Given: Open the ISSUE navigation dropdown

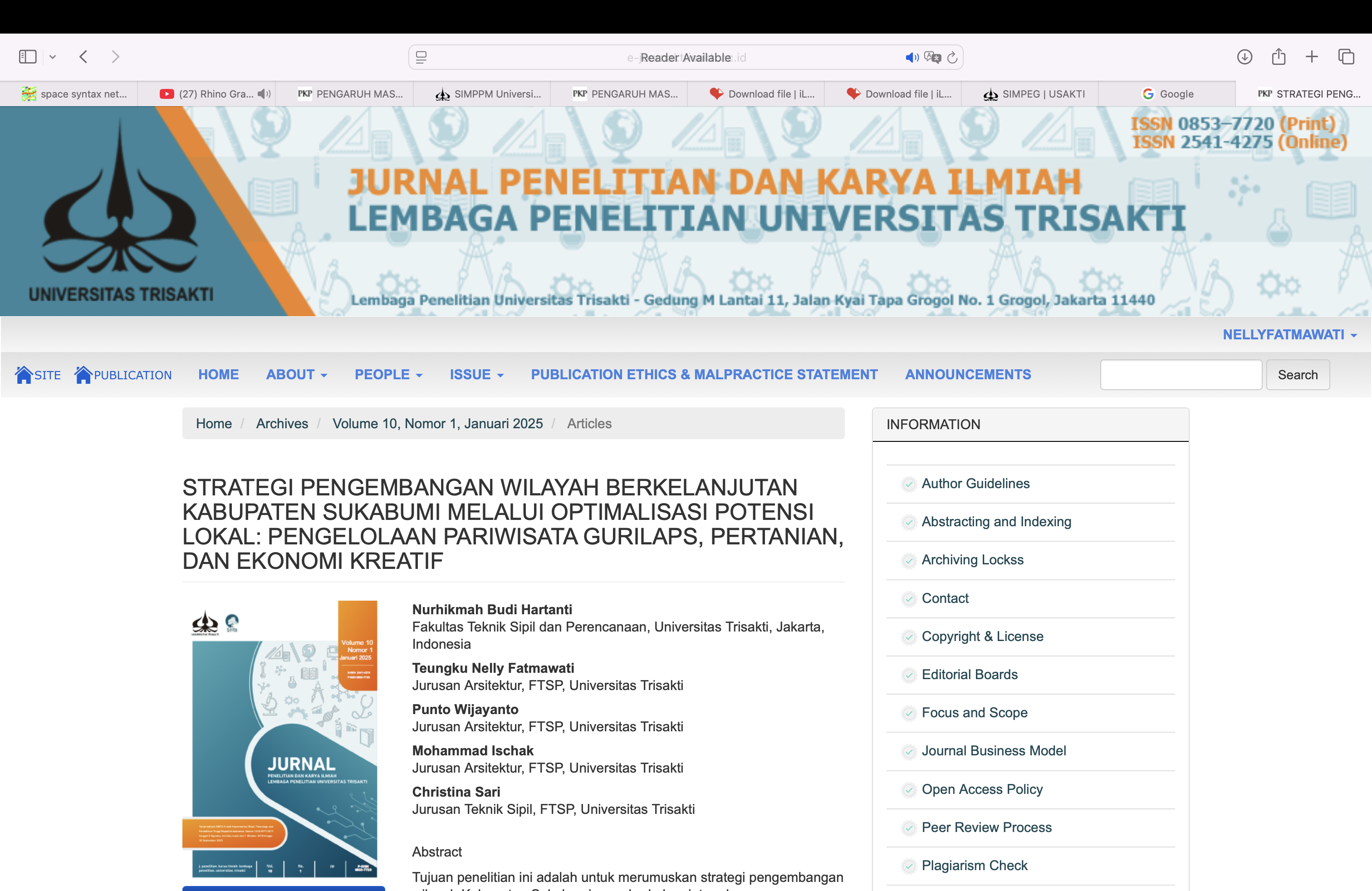Looking at the screenshot, I should click(476, 375).
